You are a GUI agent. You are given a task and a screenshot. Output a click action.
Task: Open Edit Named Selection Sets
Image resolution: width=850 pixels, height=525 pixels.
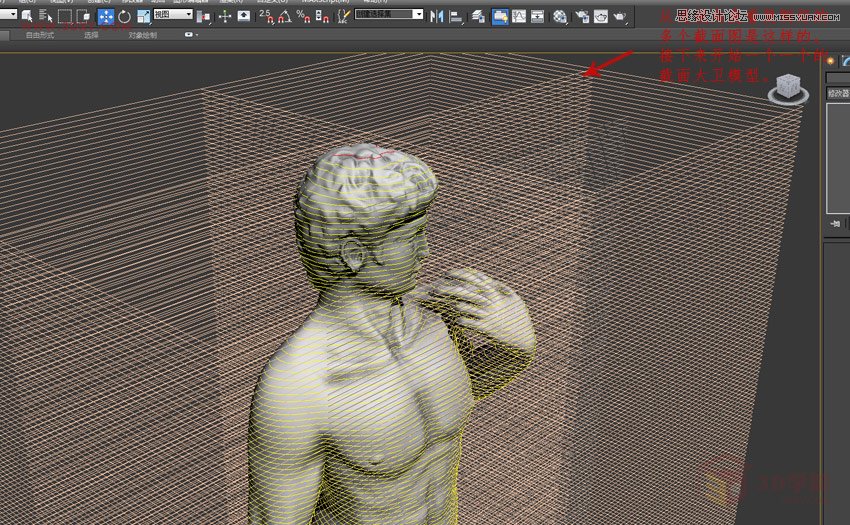(343, 16)
